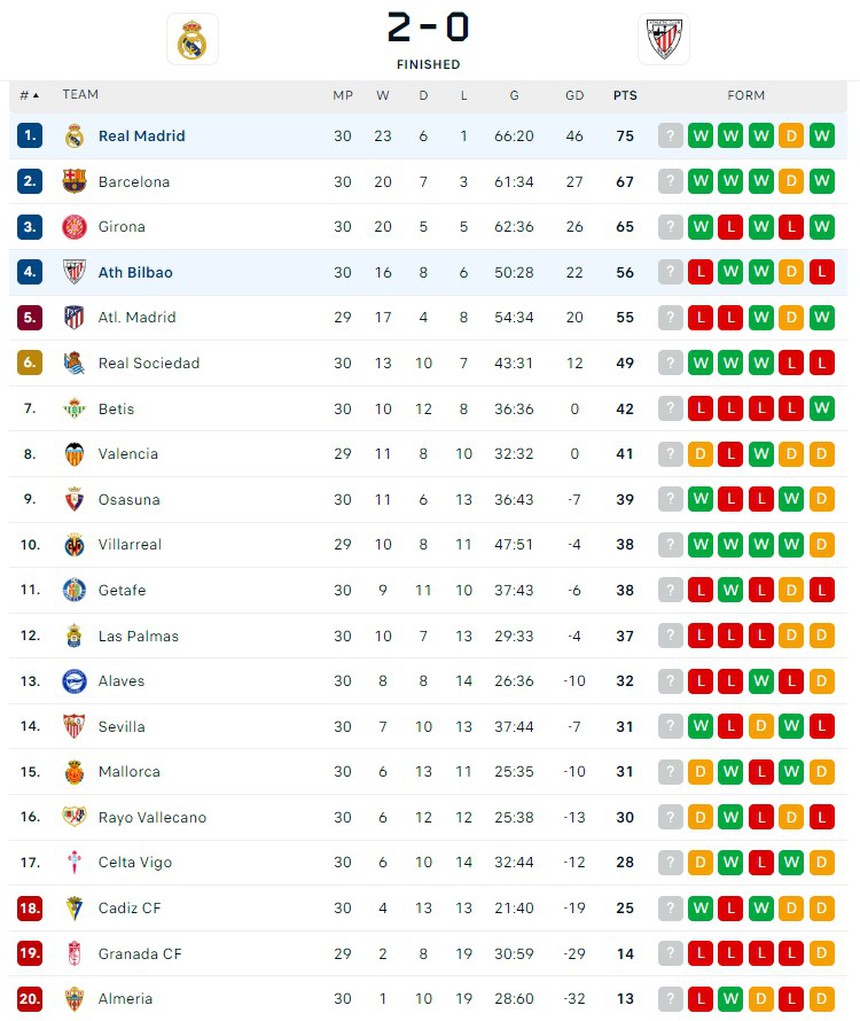860x1021 pixels.
Task: Click the Barcelona team crest icon
Action: click(74, 181)
